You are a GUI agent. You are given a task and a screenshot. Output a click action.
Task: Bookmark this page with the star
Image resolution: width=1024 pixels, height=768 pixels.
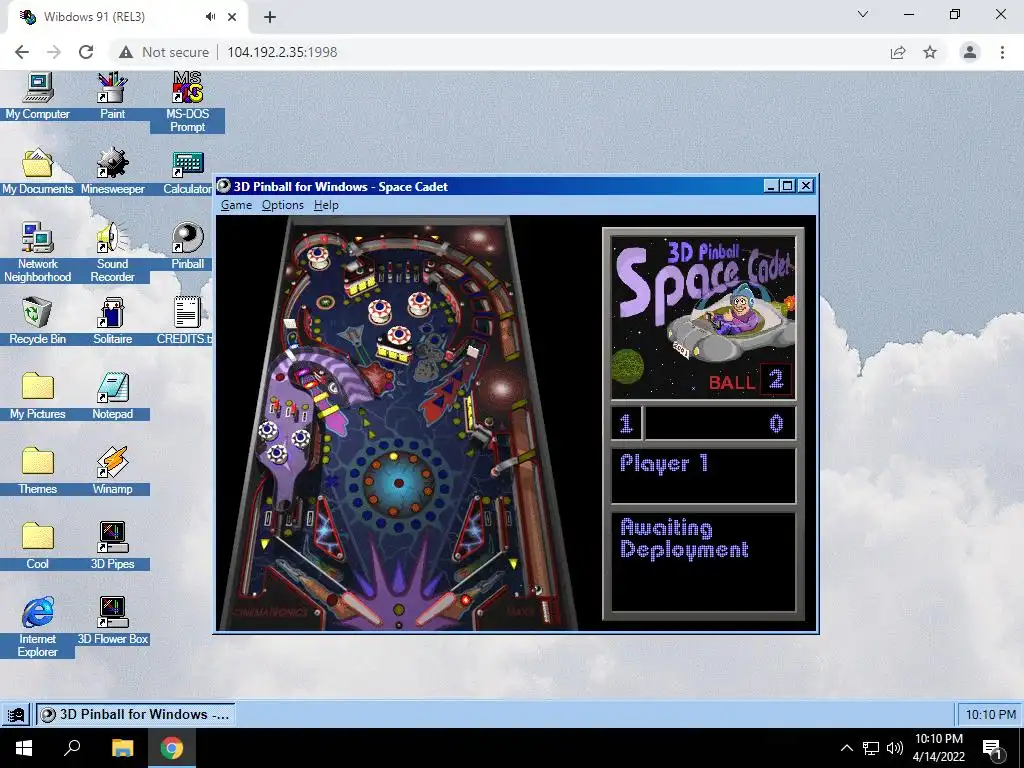[x=930, y=52]
